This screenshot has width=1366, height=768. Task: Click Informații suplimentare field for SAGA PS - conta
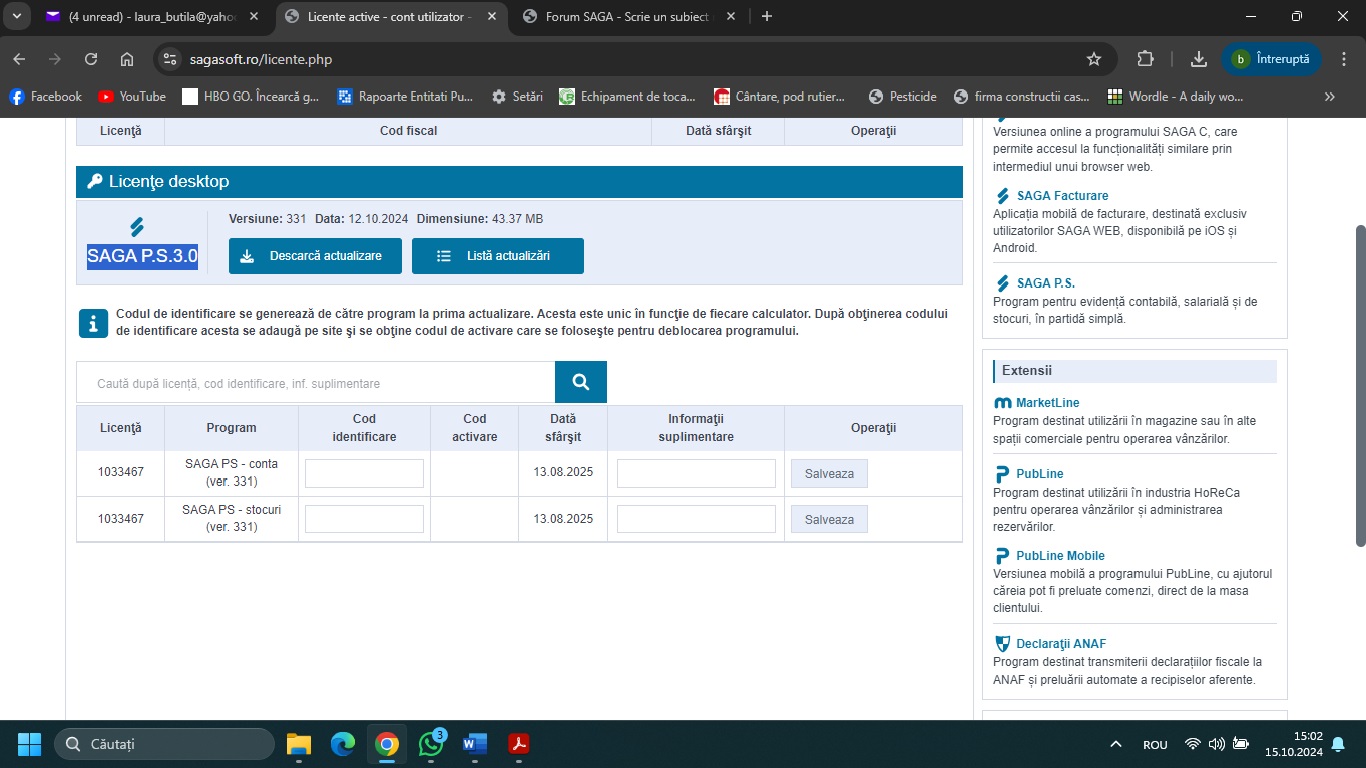696,474
